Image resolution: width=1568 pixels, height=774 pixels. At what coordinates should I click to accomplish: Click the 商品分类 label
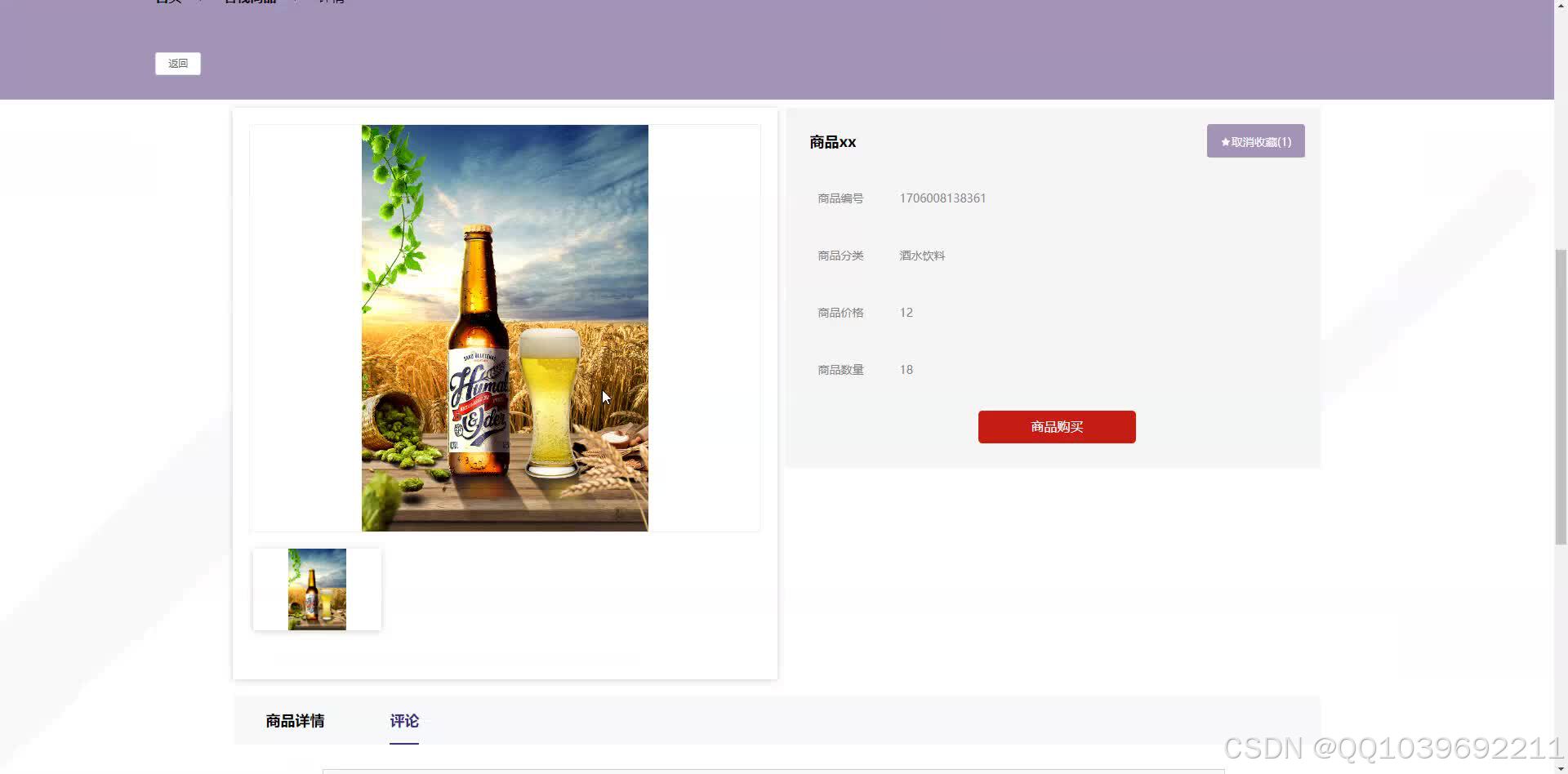point(840,256)
